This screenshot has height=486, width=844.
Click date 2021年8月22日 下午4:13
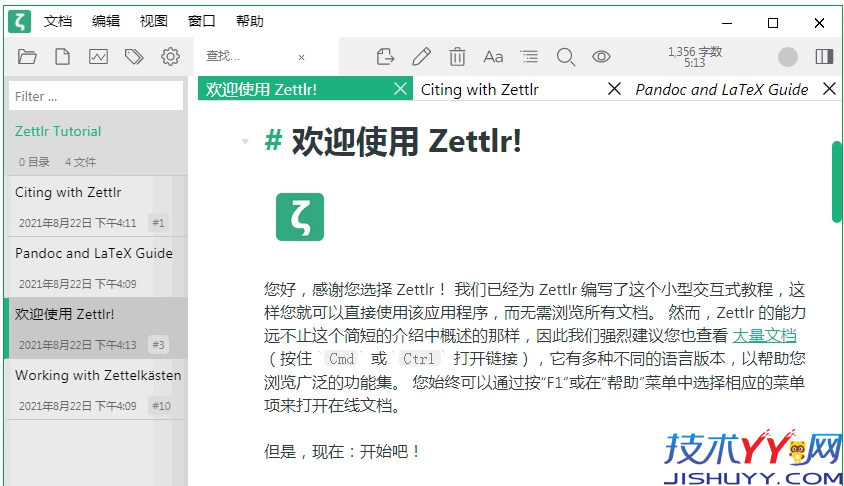pyautogui.click(x=78, y=345)
